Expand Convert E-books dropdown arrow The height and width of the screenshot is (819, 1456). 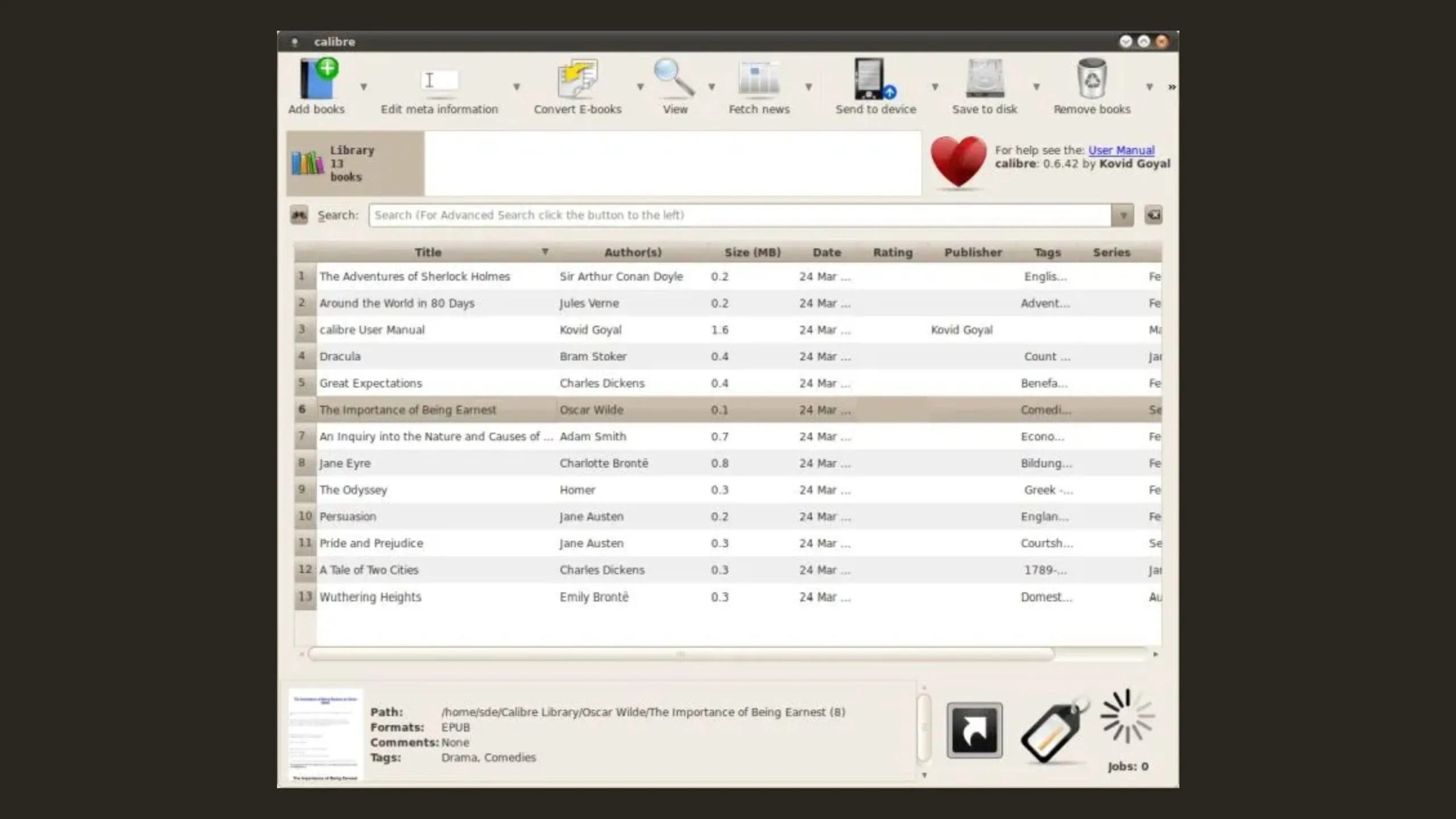[x=640, y=87]
